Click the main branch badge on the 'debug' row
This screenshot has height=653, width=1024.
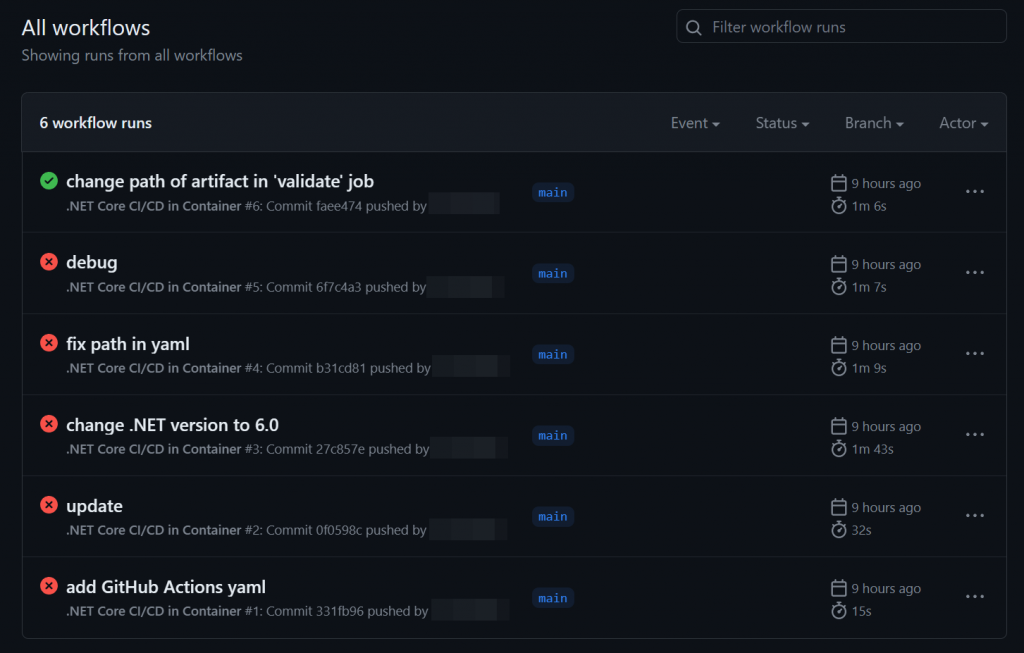552,274
